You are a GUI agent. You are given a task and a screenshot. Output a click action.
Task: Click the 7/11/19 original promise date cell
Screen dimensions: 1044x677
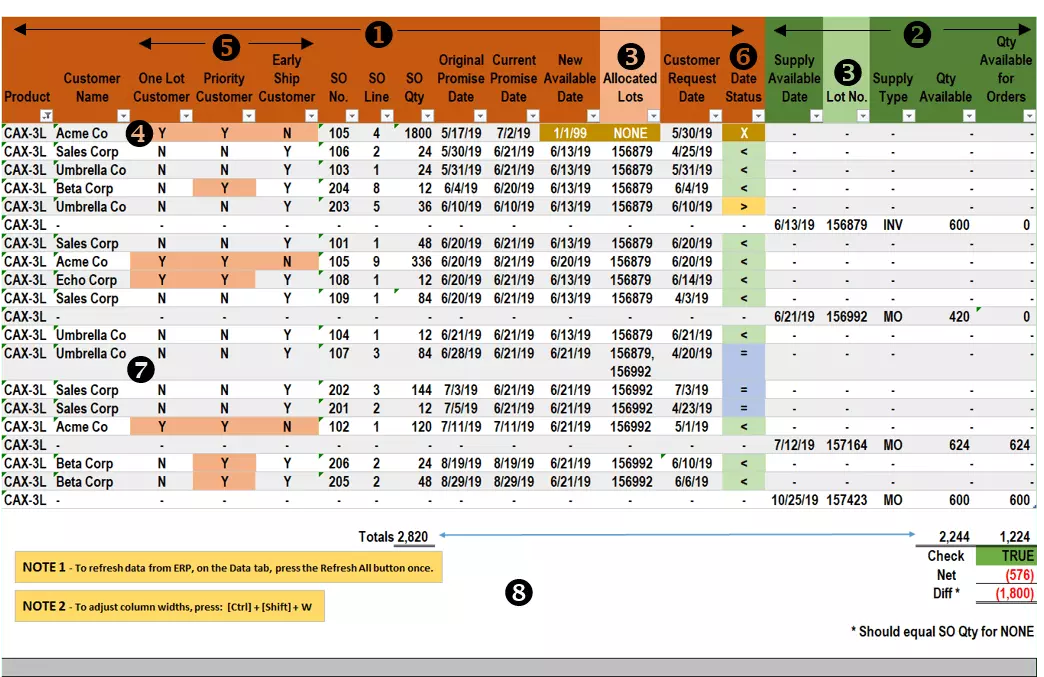click(x=461, y=427)
